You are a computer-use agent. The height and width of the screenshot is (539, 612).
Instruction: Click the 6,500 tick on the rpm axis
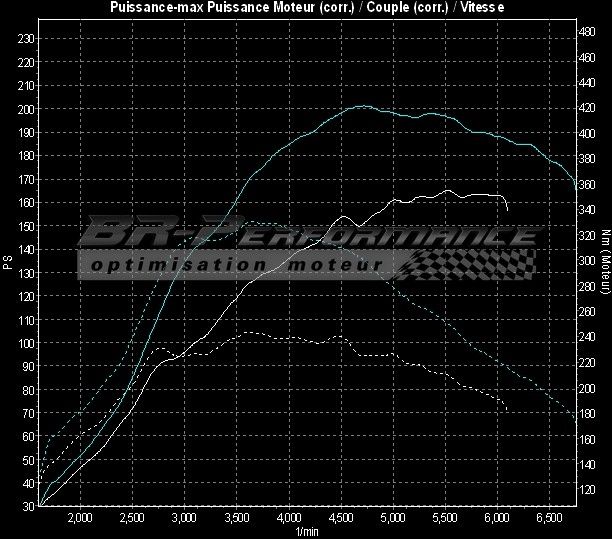[549, 517]
